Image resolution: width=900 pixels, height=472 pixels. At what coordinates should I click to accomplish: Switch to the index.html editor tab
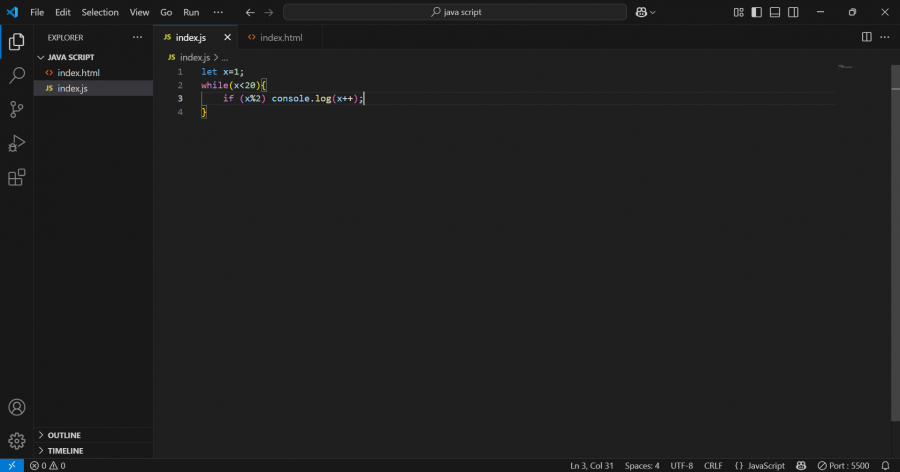[280, 37]
